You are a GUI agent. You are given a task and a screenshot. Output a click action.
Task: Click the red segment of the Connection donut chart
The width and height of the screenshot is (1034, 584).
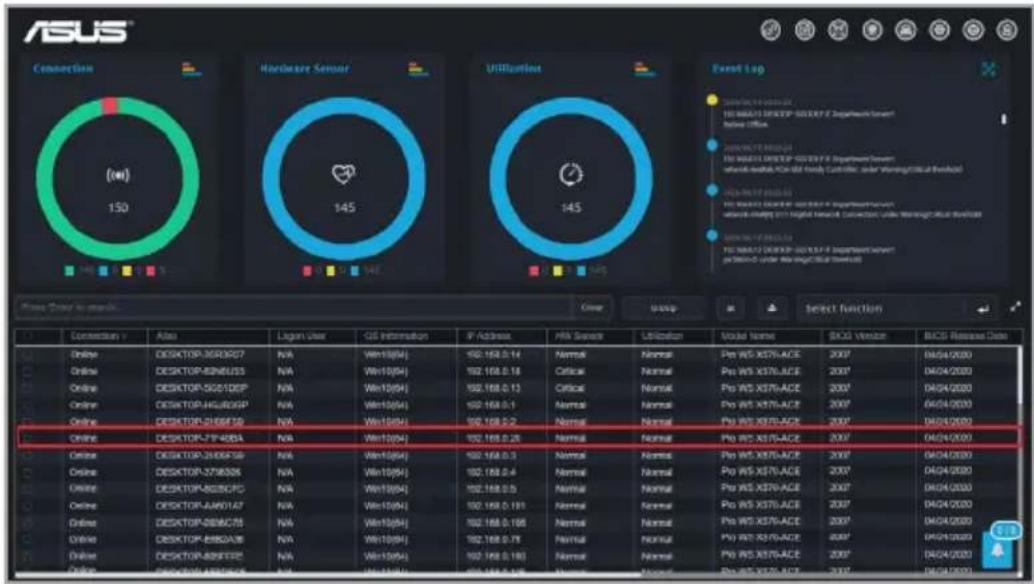point(110,105)
